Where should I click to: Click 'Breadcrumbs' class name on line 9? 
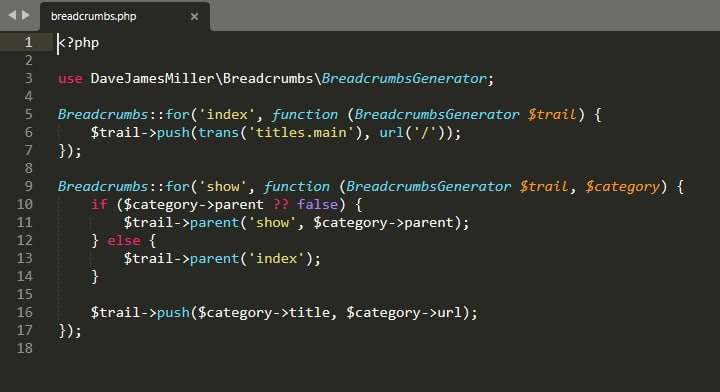pos(103,186)
